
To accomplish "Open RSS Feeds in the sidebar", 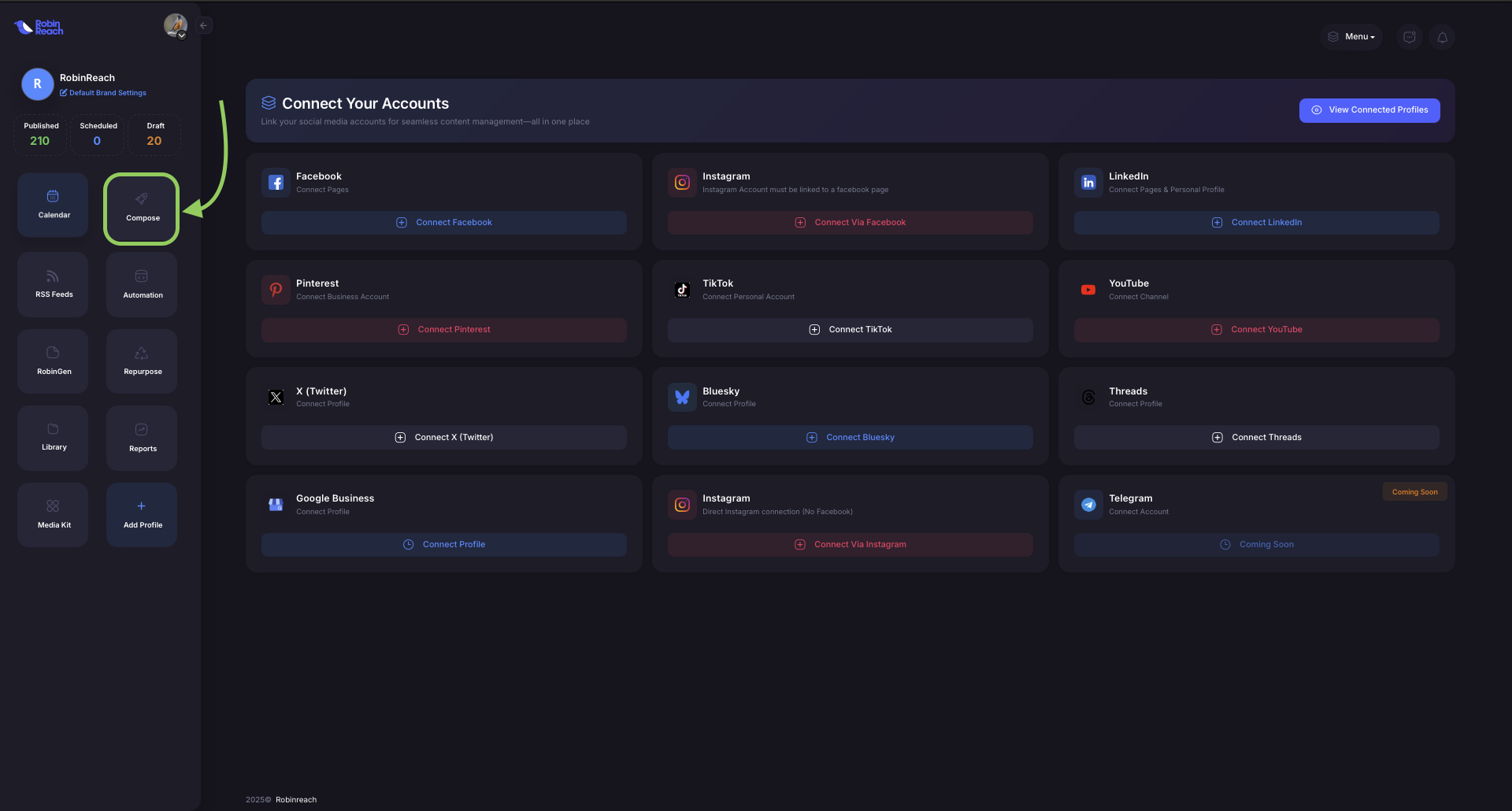I will (x=53, y=284).
